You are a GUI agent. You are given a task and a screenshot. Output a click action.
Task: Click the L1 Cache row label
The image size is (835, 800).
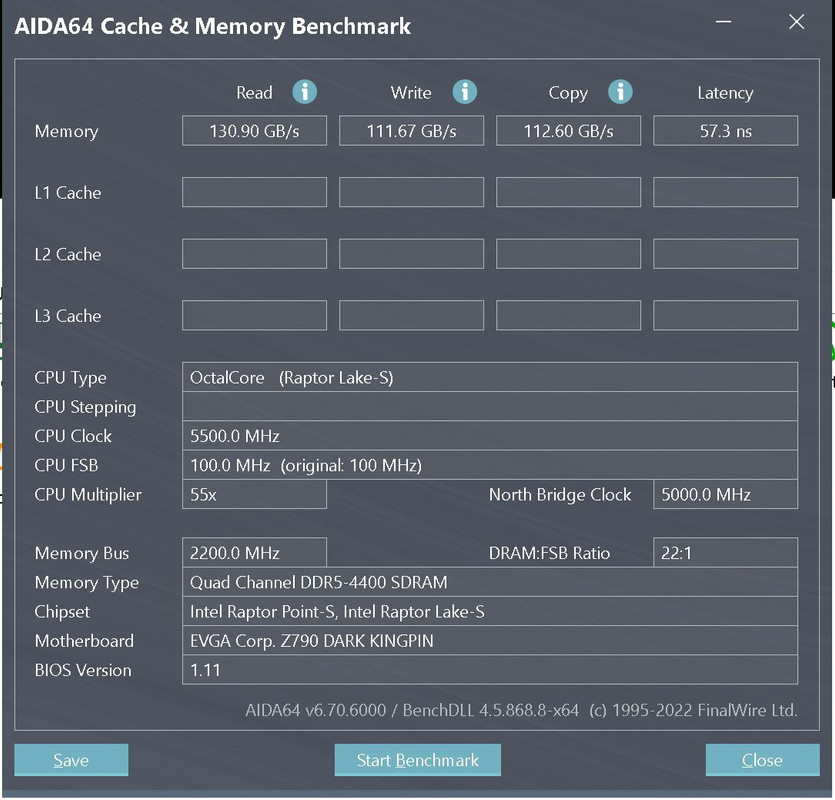(x=68, y=192)
